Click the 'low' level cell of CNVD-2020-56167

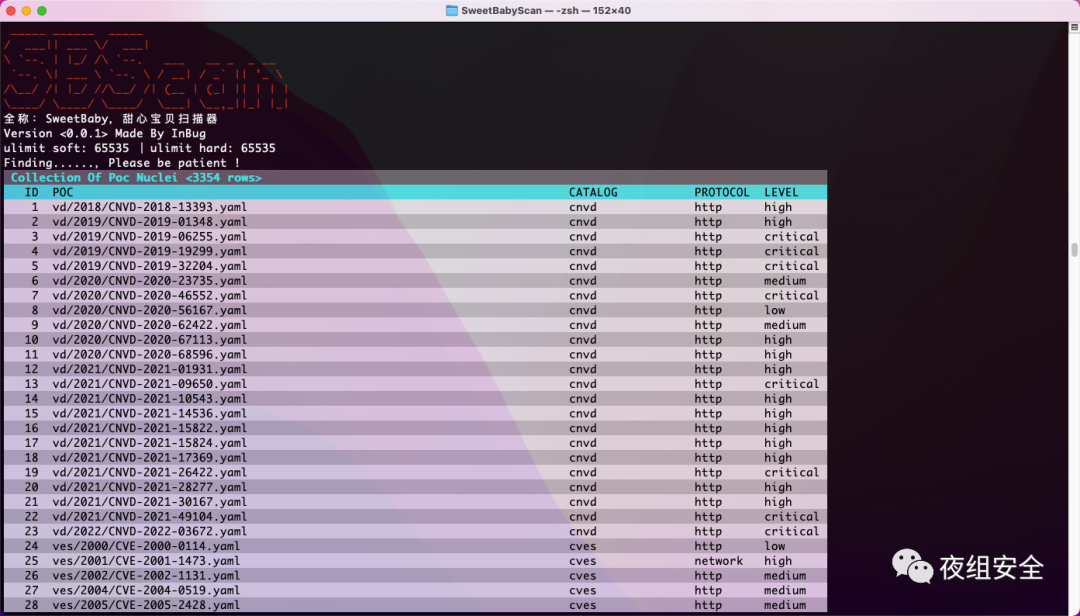click(774, 310)
